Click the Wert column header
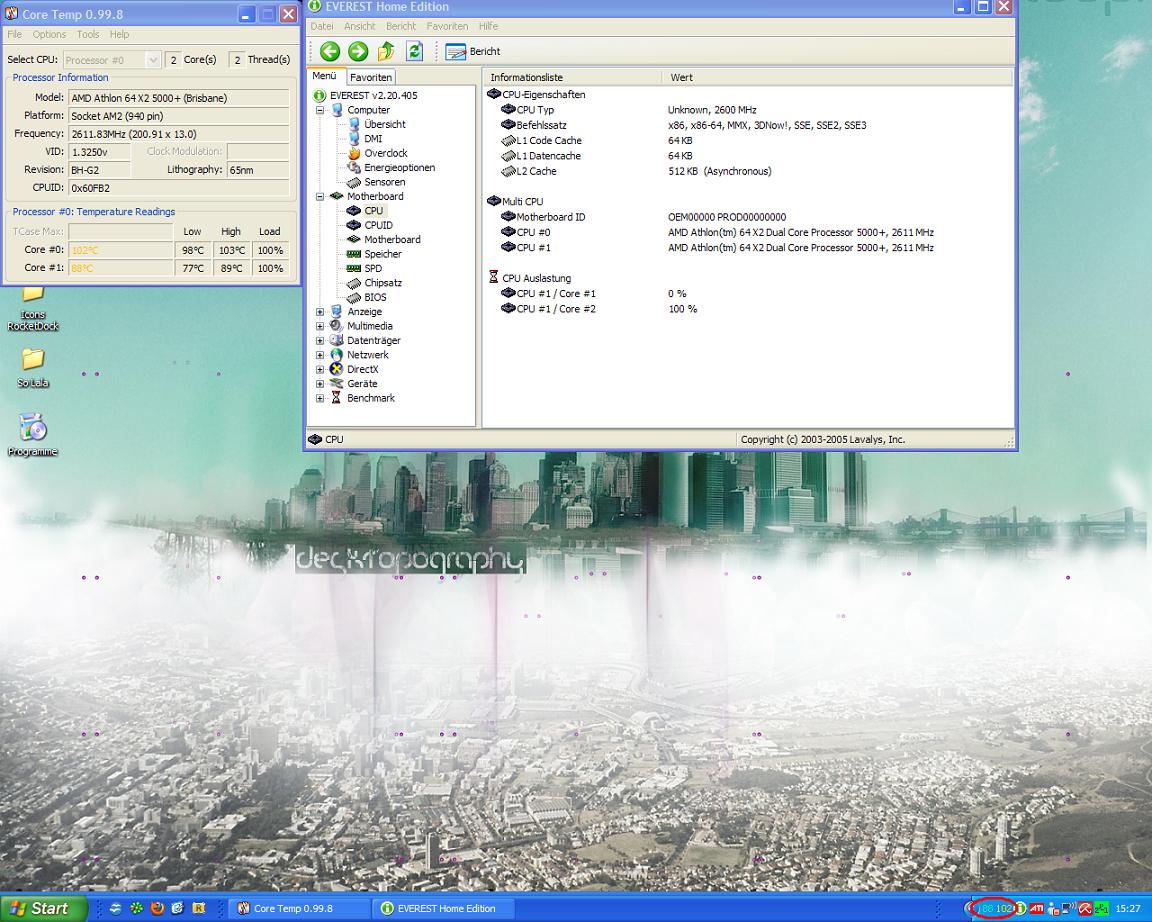The width and height of the screenshot is (1152, 922). coord(837,77)
